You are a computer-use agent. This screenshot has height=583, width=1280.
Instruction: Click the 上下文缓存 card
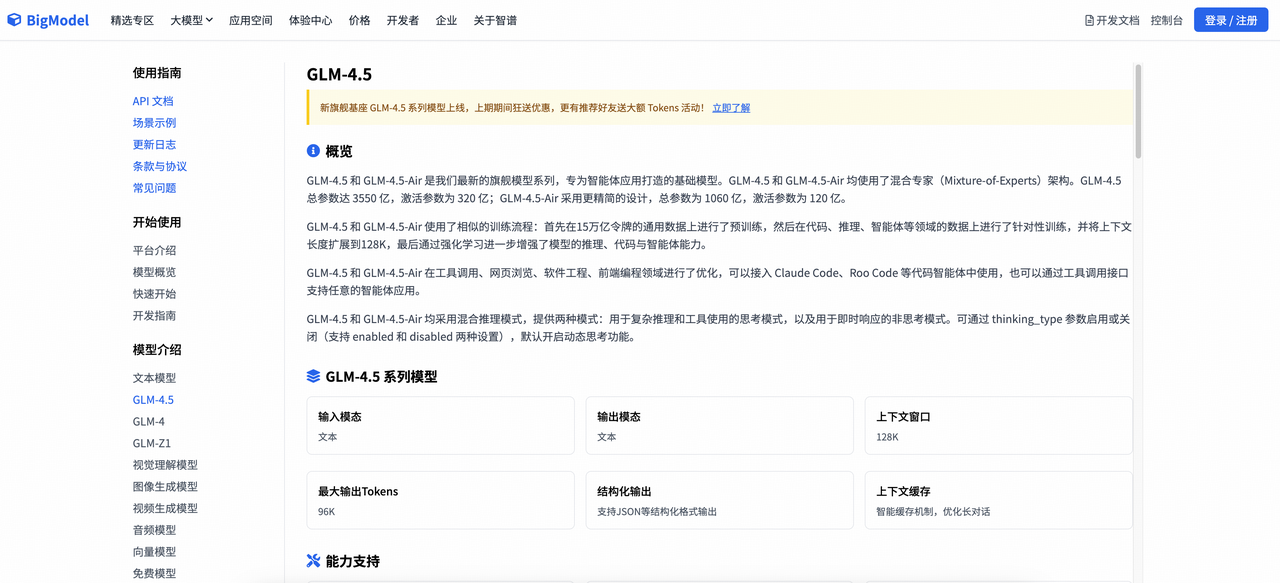[999, 500]
